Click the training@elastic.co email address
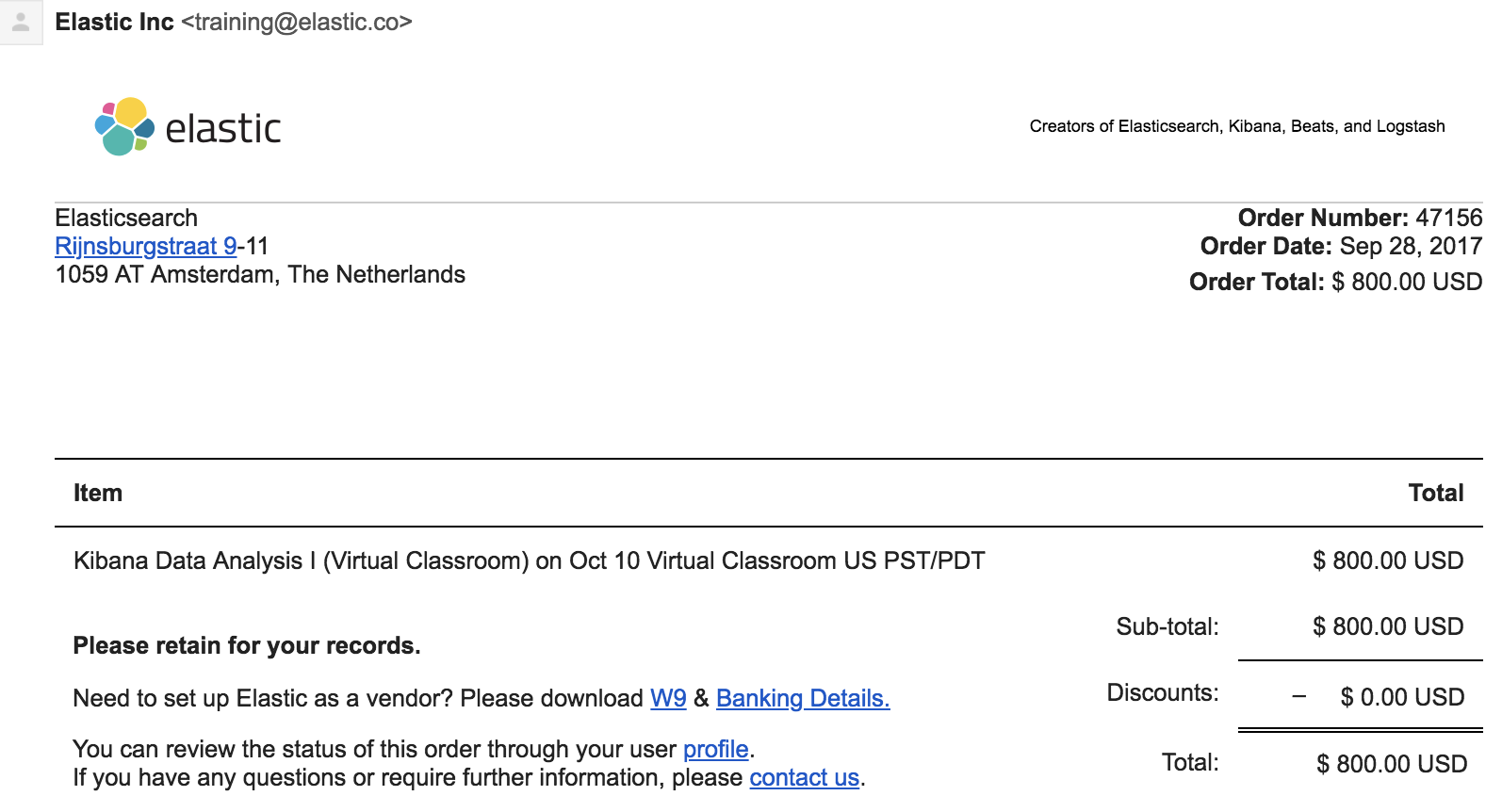 pyautogui.click(x=297, y=22)
